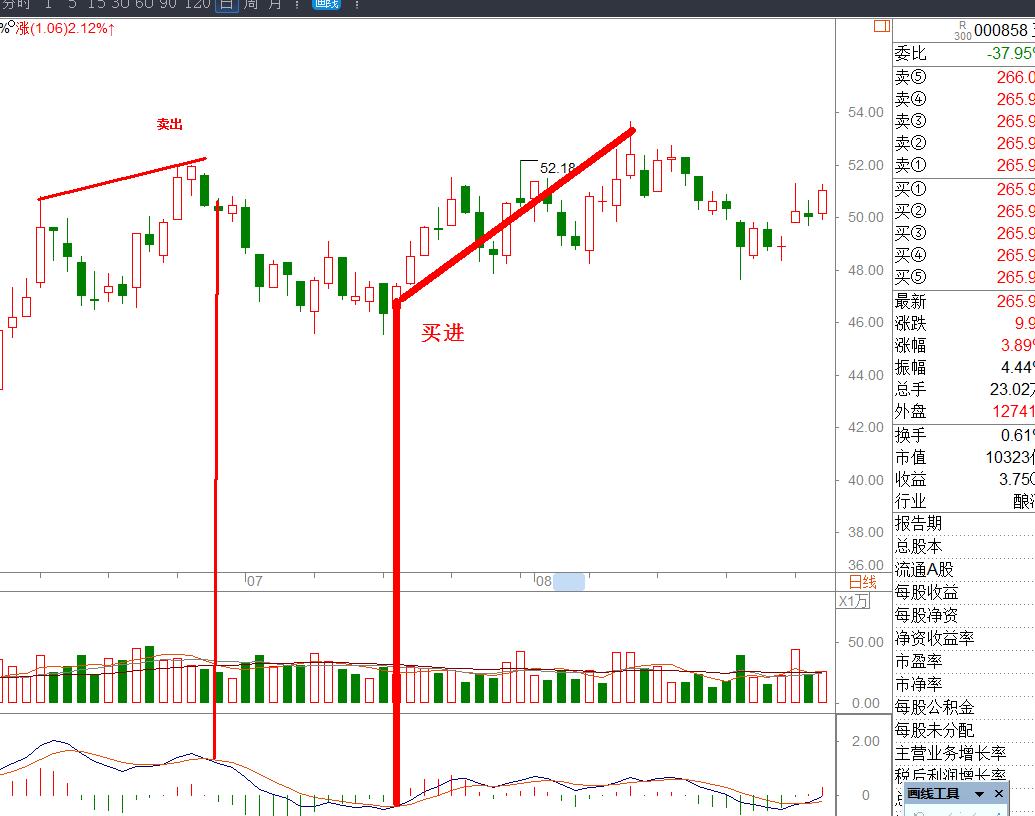Click the 主营业务增长率 row
Screen dimensions: 1035x816
pyautogui.click(x=964, y=753)
